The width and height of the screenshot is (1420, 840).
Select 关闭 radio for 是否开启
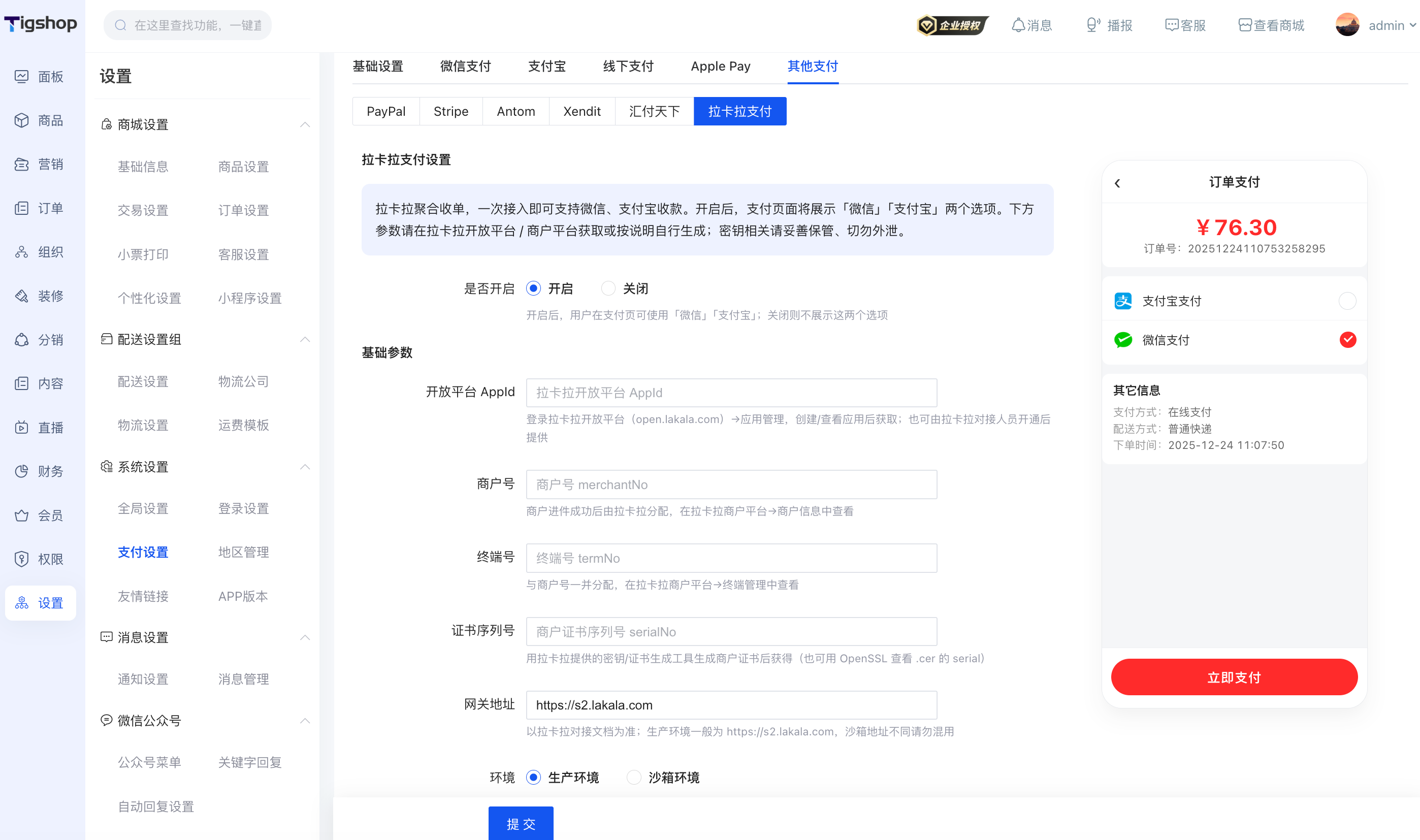608,288
